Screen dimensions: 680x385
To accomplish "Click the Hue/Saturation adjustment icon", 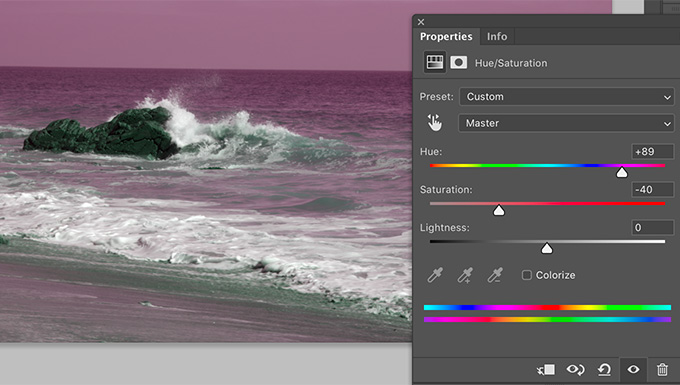I will point(435,62).
